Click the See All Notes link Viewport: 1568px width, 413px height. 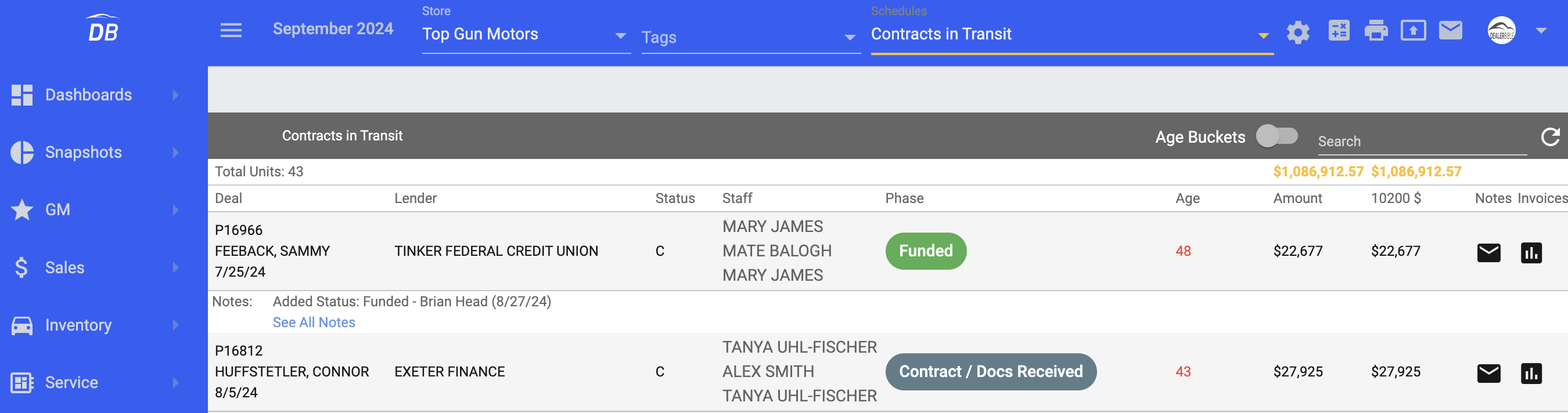tap(314, 323)
